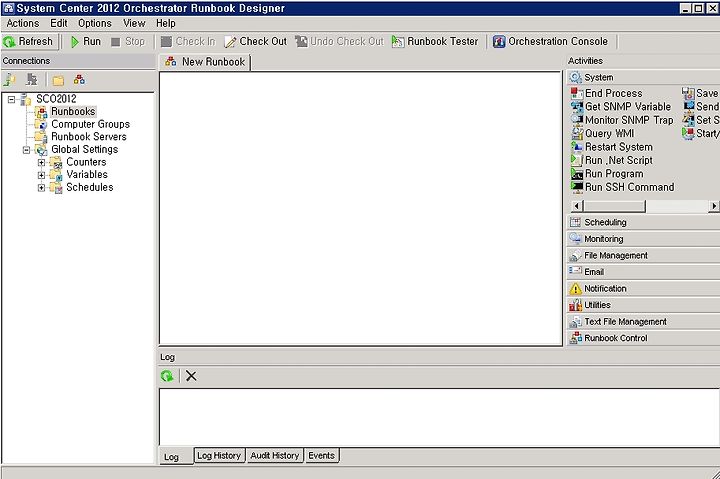Switch to the Log History tab

pos(219,456)
